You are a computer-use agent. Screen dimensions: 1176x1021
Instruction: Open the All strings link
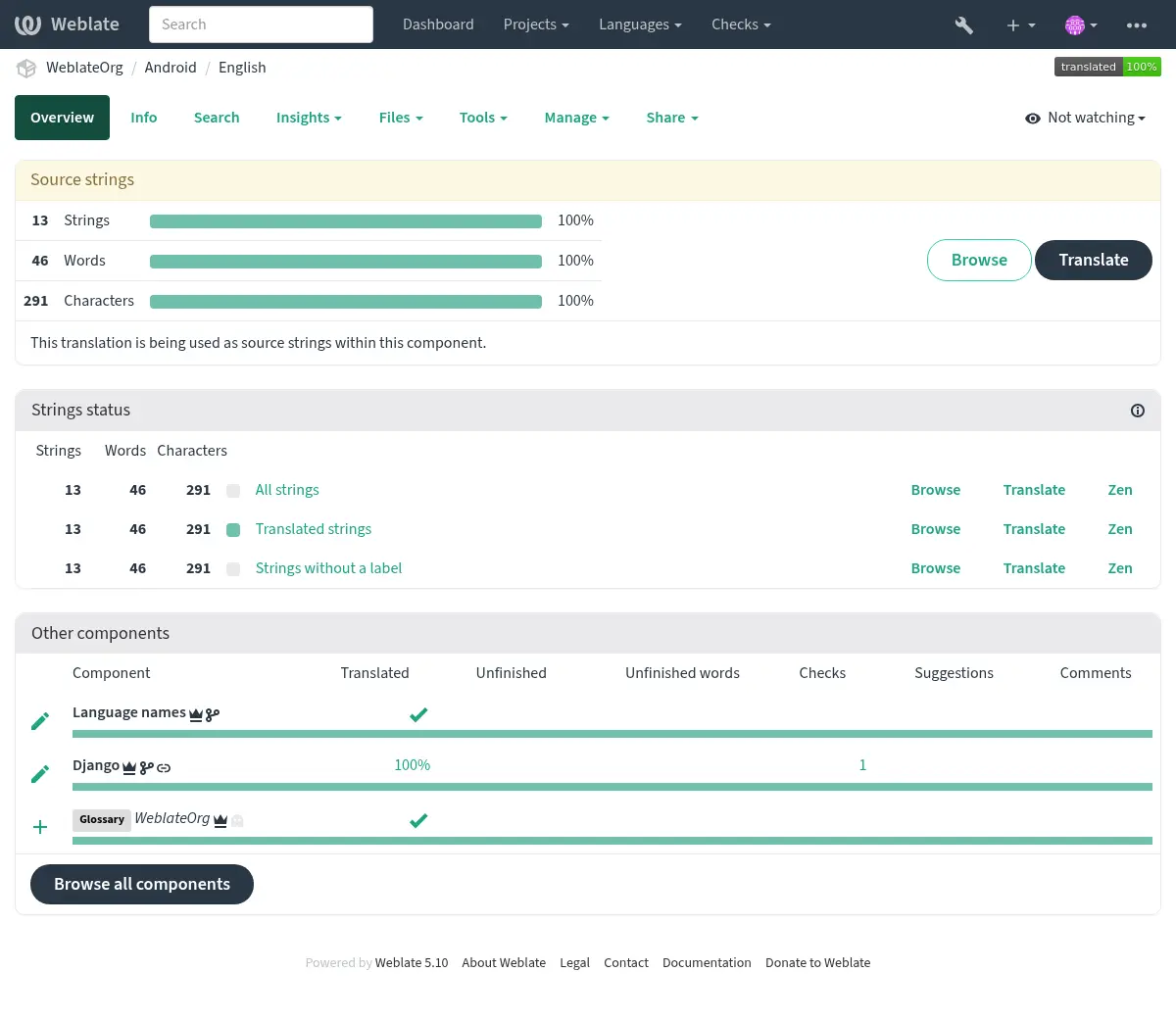tap(287, 490)
